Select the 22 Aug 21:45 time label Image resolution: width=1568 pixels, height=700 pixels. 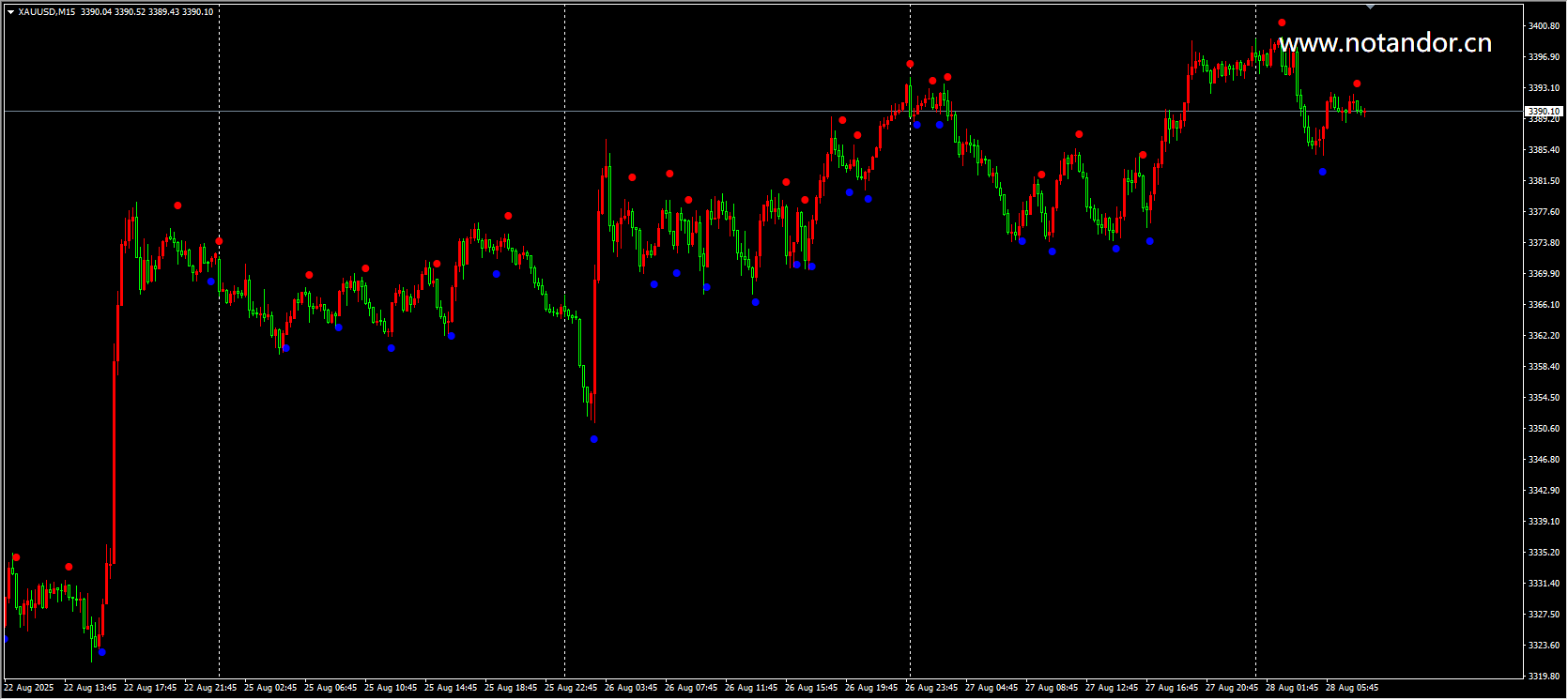tap(210, 688)
